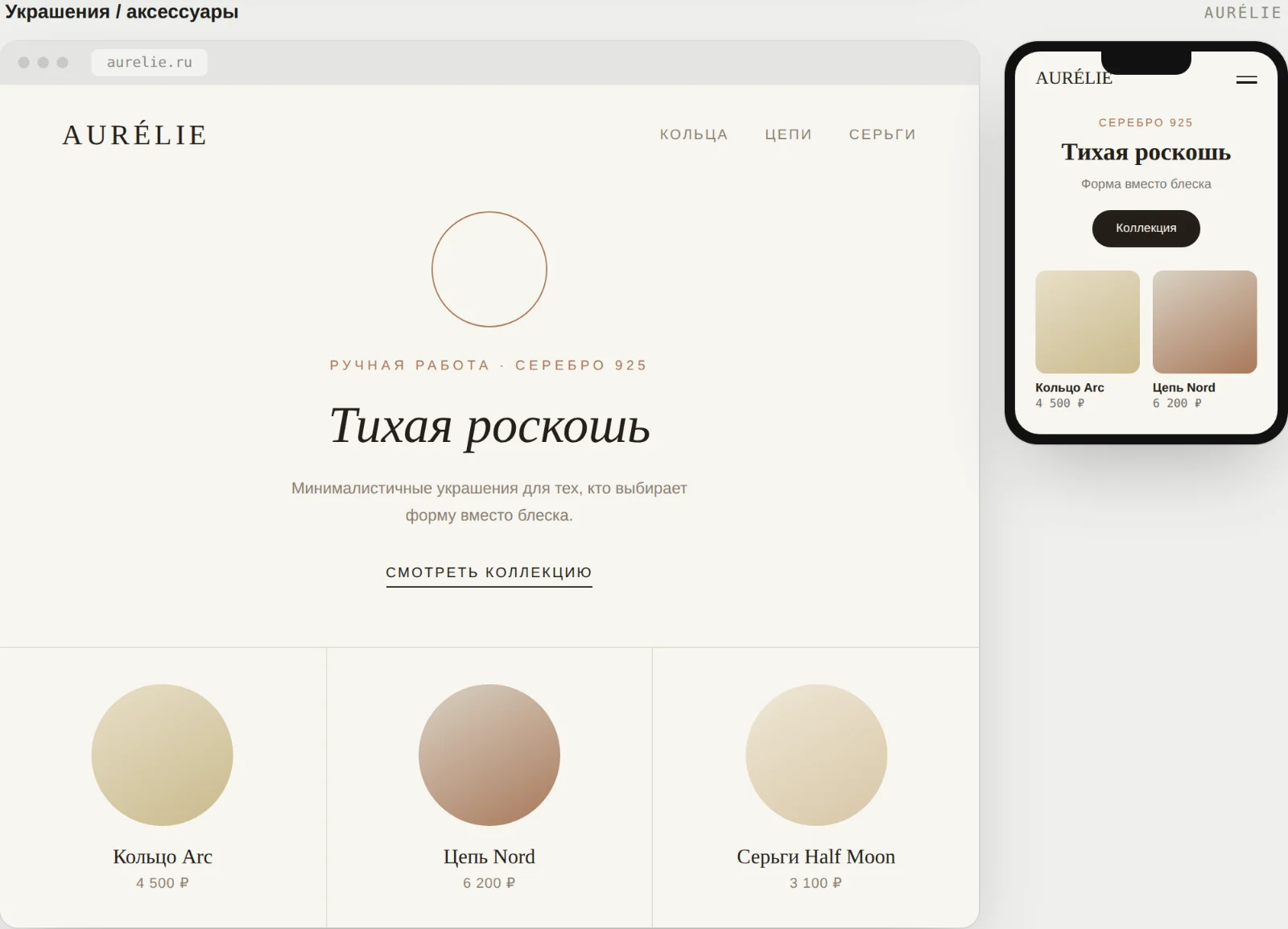This screenshot has width=1288, height=929.
Task: Click the Украшения / аксессуары page title
Action: [x=122, y=12]
